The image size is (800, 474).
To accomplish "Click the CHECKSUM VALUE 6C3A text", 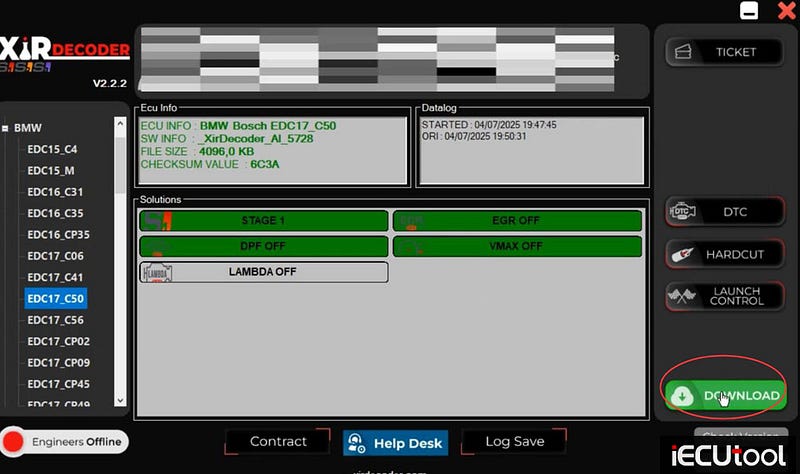I will pos(210,164).
